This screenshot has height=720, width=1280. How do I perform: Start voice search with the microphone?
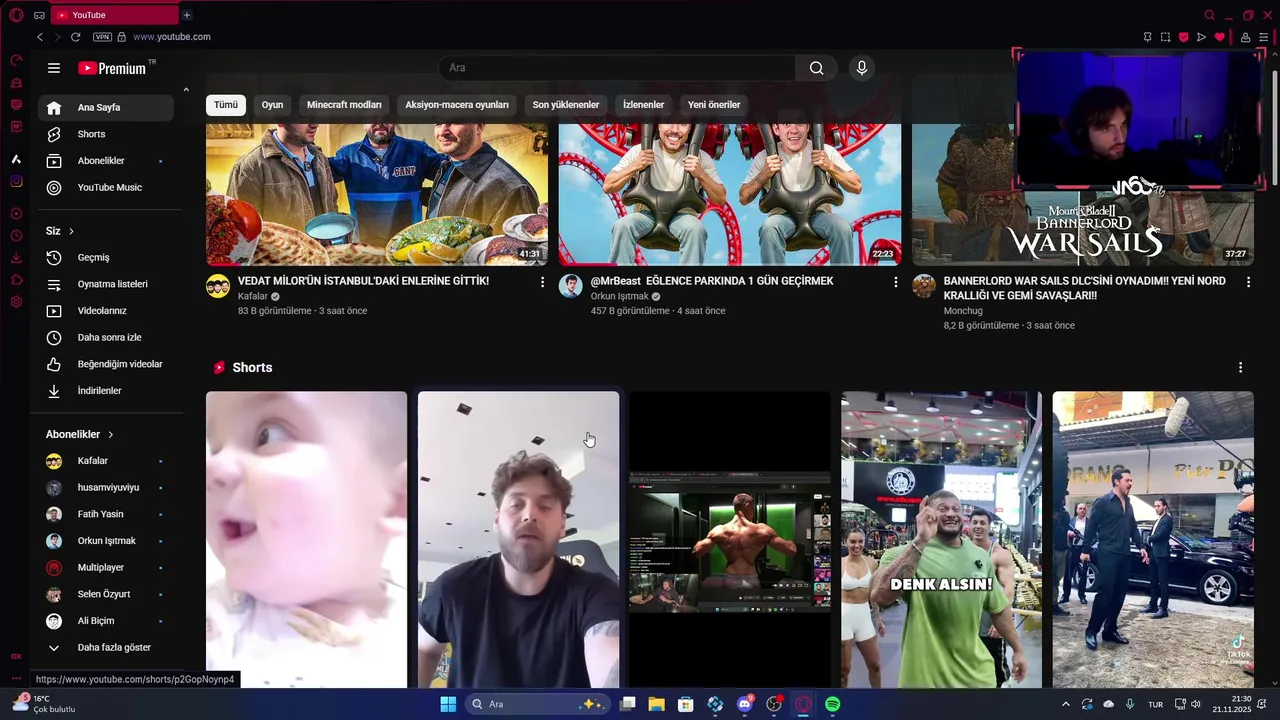click(x=862, y=68)
